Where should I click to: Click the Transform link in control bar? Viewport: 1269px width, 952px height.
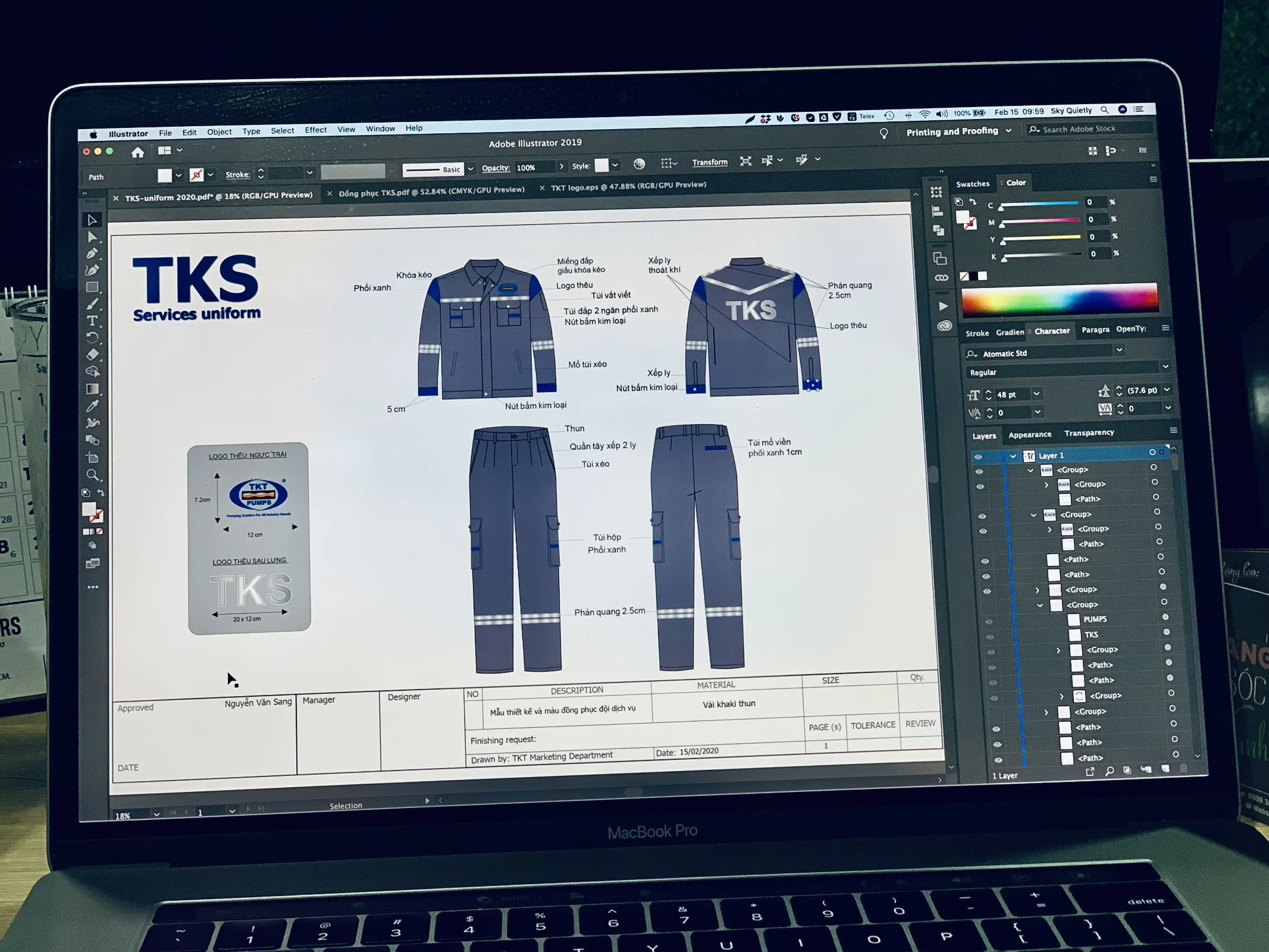709,162
